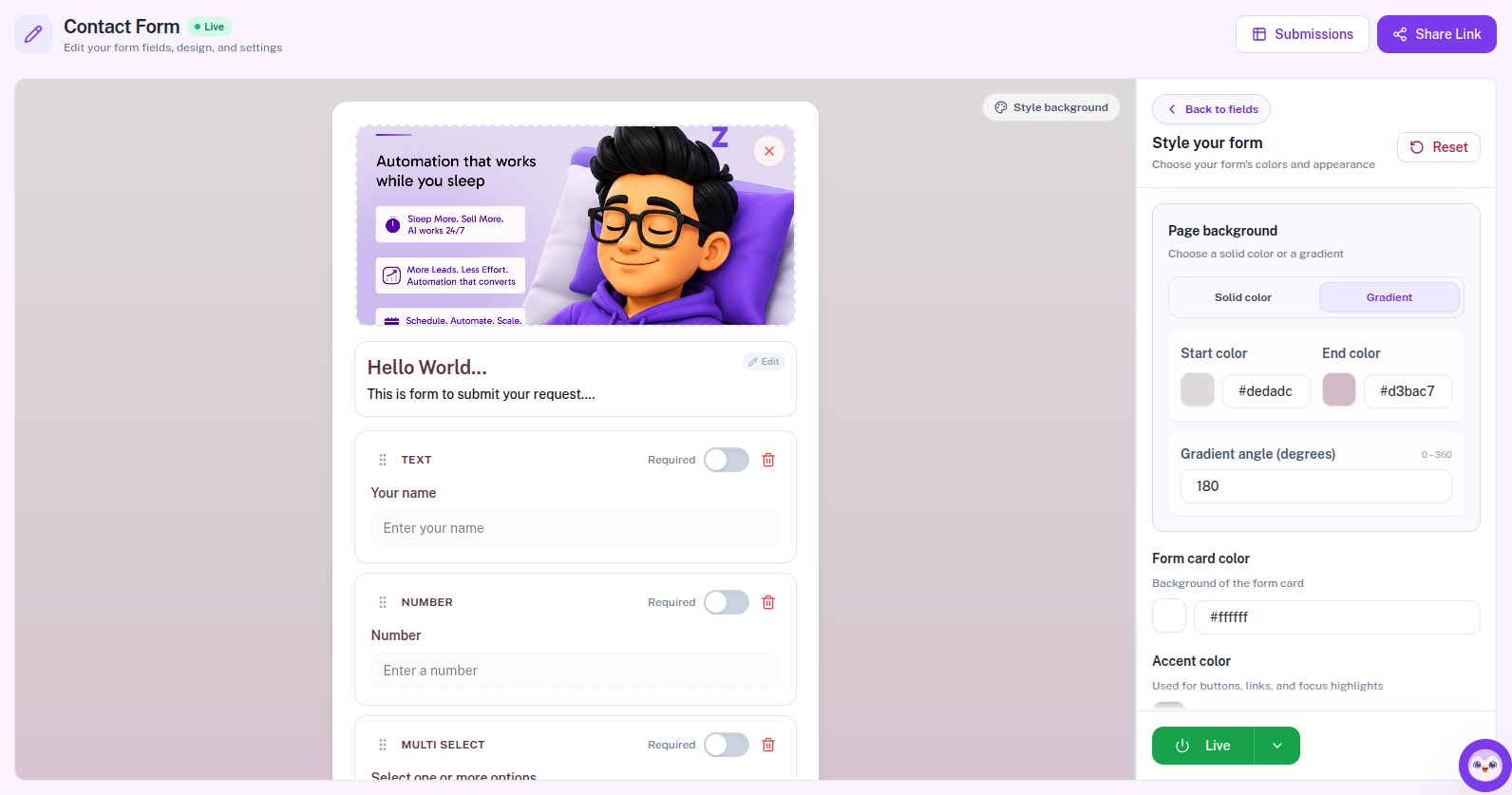Click the End color hex field #d3bac7
The width and height of the screenshot is (1512, 795).
[x=1408, y=391]
